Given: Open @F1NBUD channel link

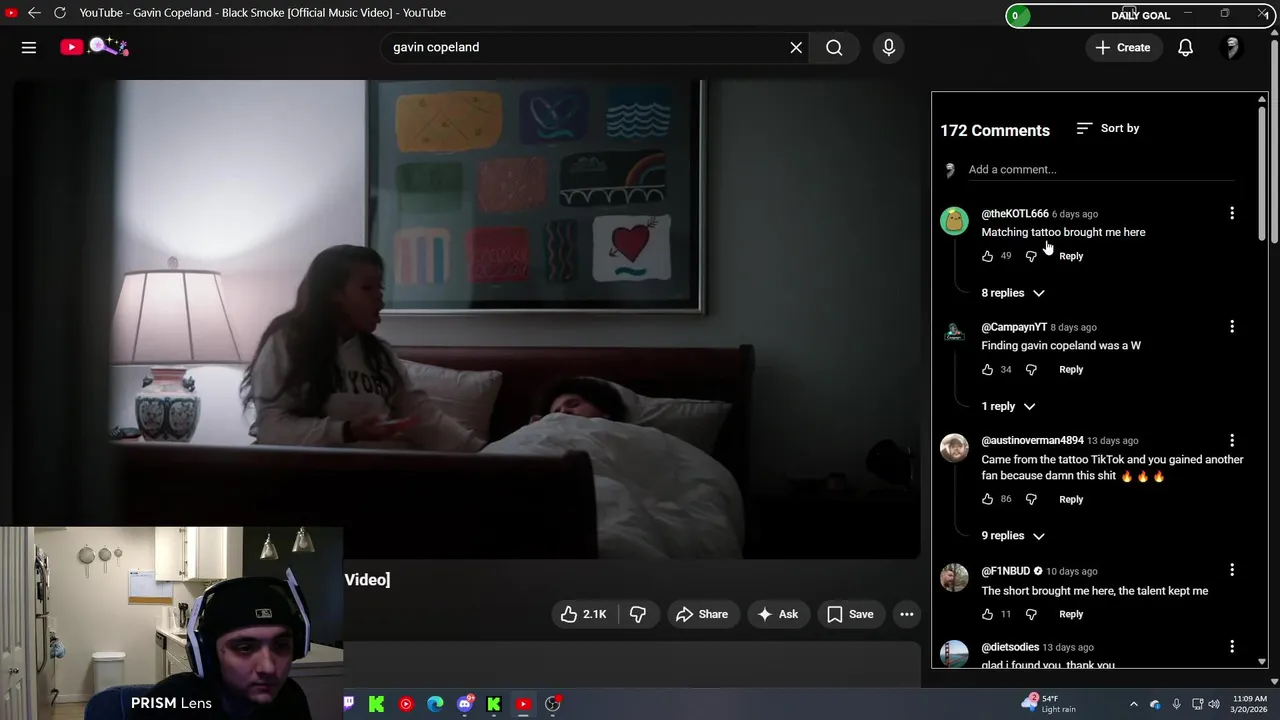Looking at the screenshot, I should (x=1005, y=571).
